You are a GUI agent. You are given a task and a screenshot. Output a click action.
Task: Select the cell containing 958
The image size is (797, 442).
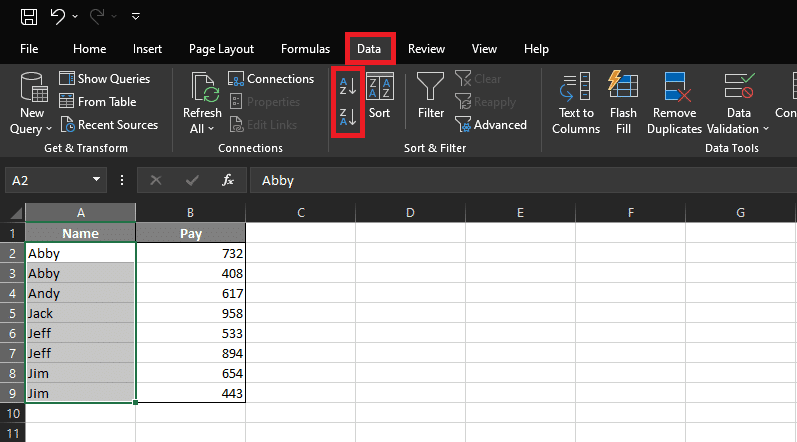(191, 312)
